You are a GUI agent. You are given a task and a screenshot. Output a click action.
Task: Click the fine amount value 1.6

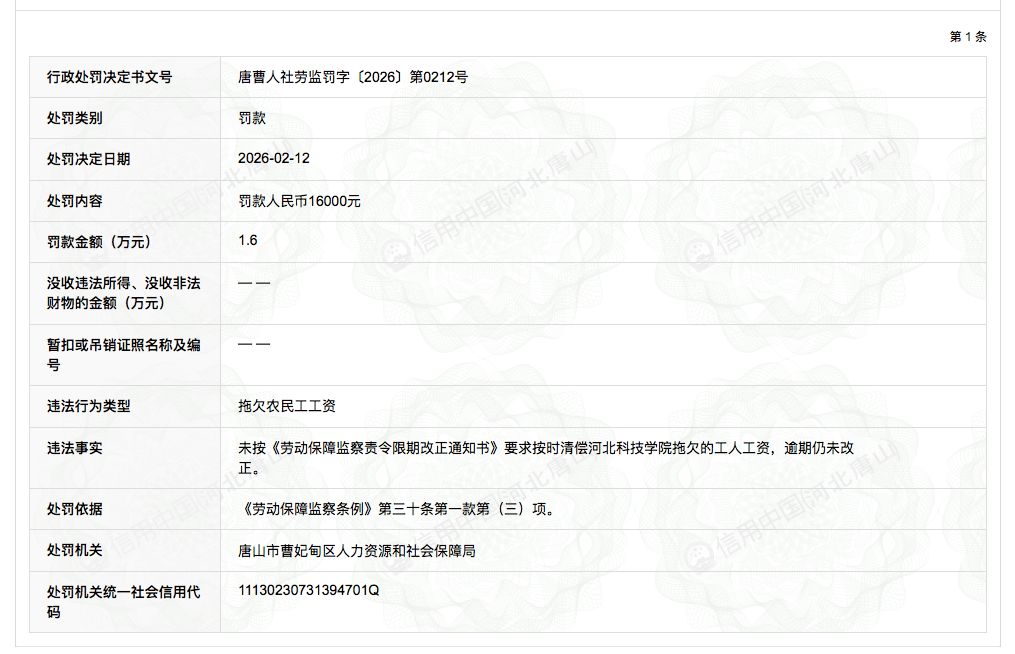click(248, 241)
